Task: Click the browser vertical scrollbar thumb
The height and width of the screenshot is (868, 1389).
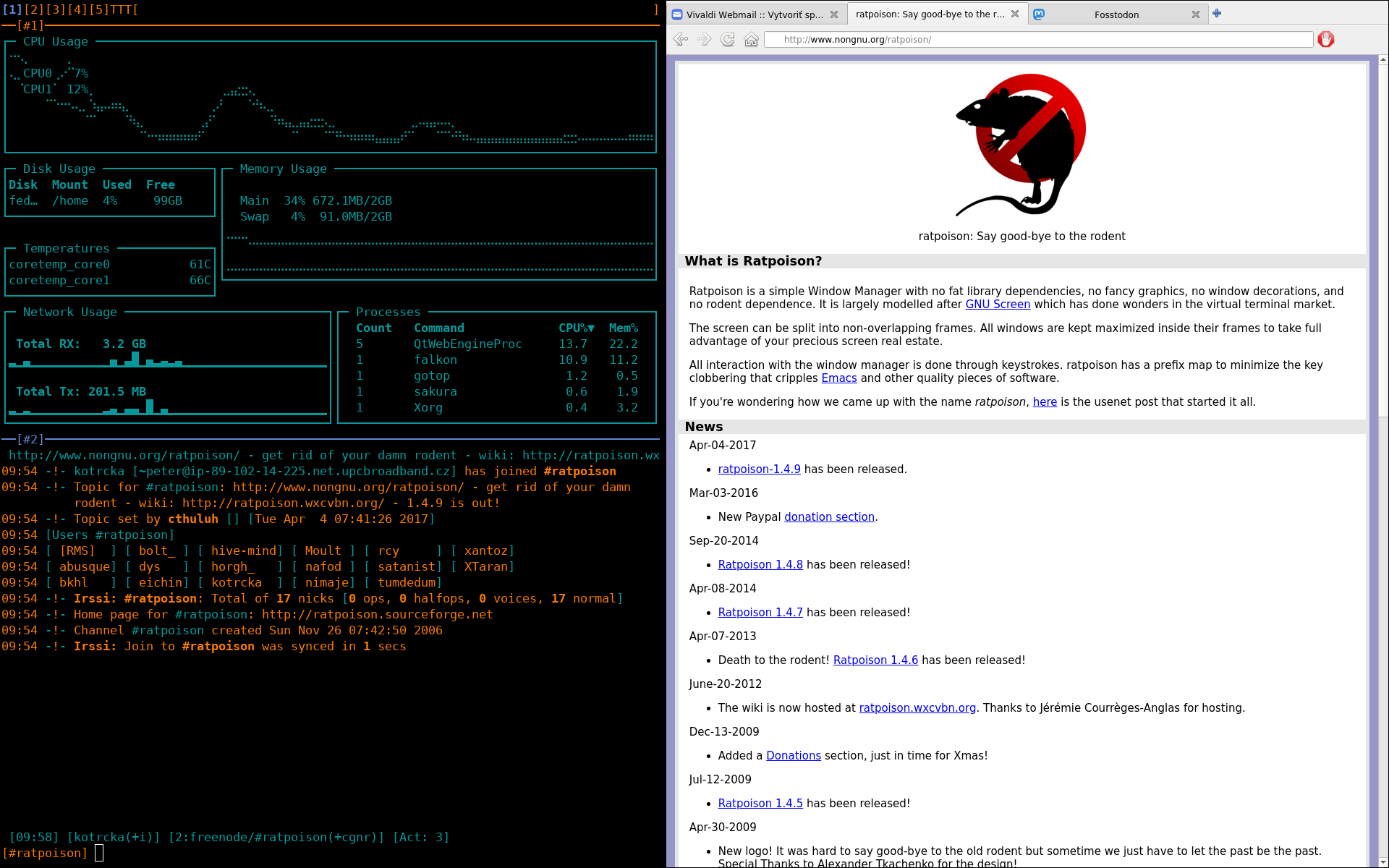Action: coord(1382,242)
